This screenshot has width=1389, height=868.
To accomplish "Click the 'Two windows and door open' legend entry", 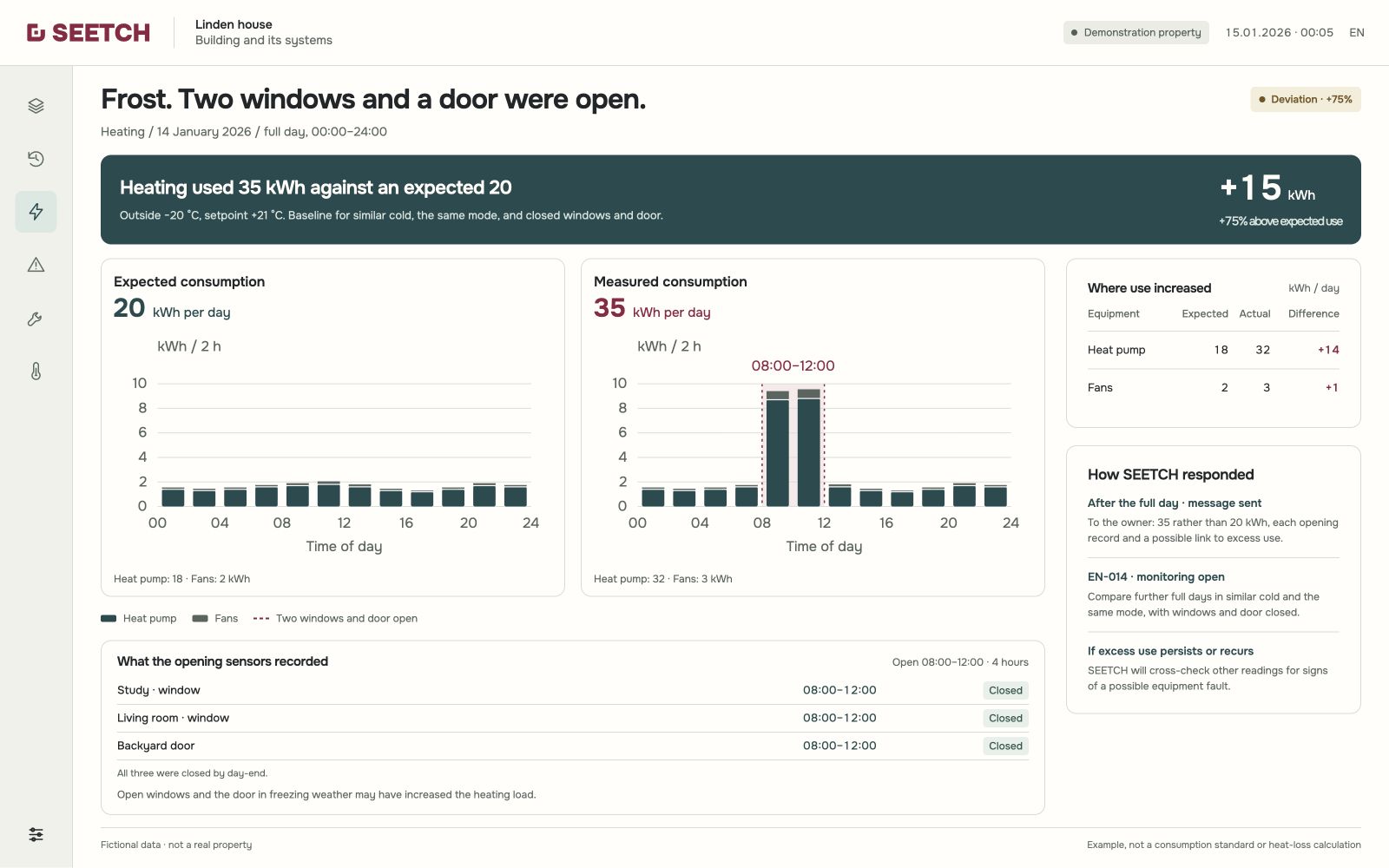I will [335, 619].
